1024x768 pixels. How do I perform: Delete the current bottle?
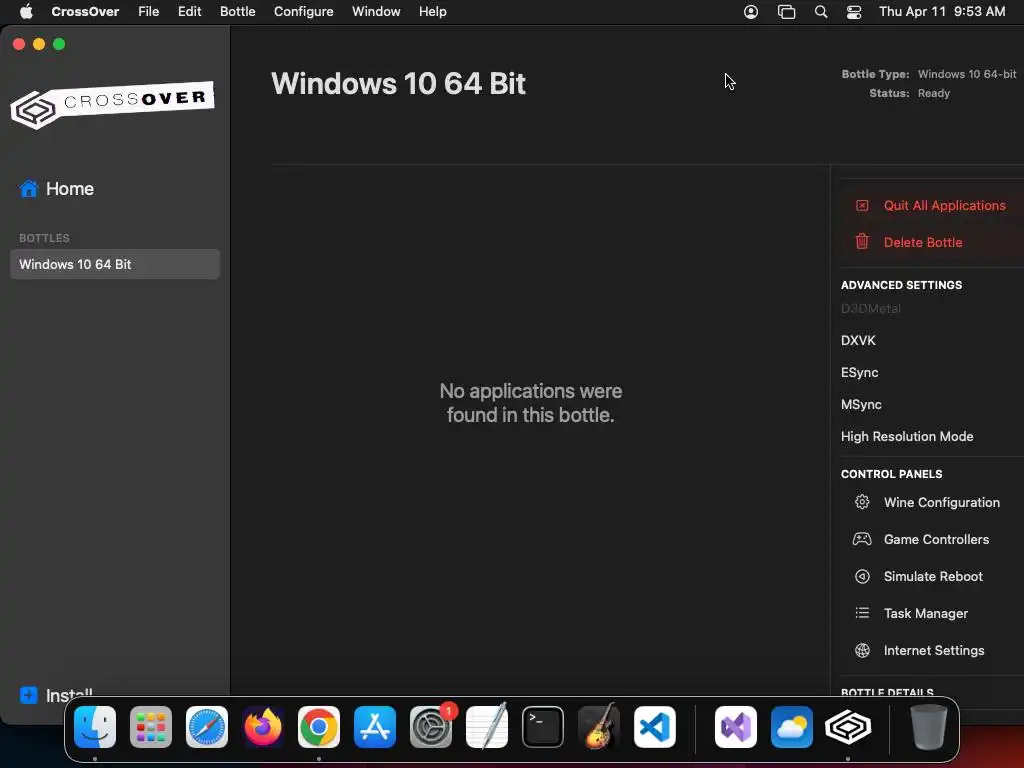[x=923, y=242]
